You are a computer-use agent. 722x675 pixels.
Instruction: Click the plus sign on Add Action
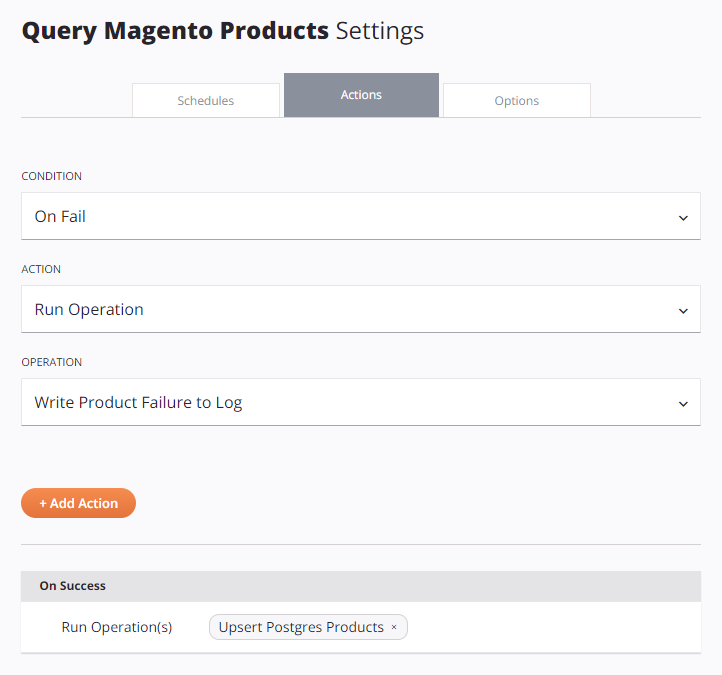click(43, 504)
